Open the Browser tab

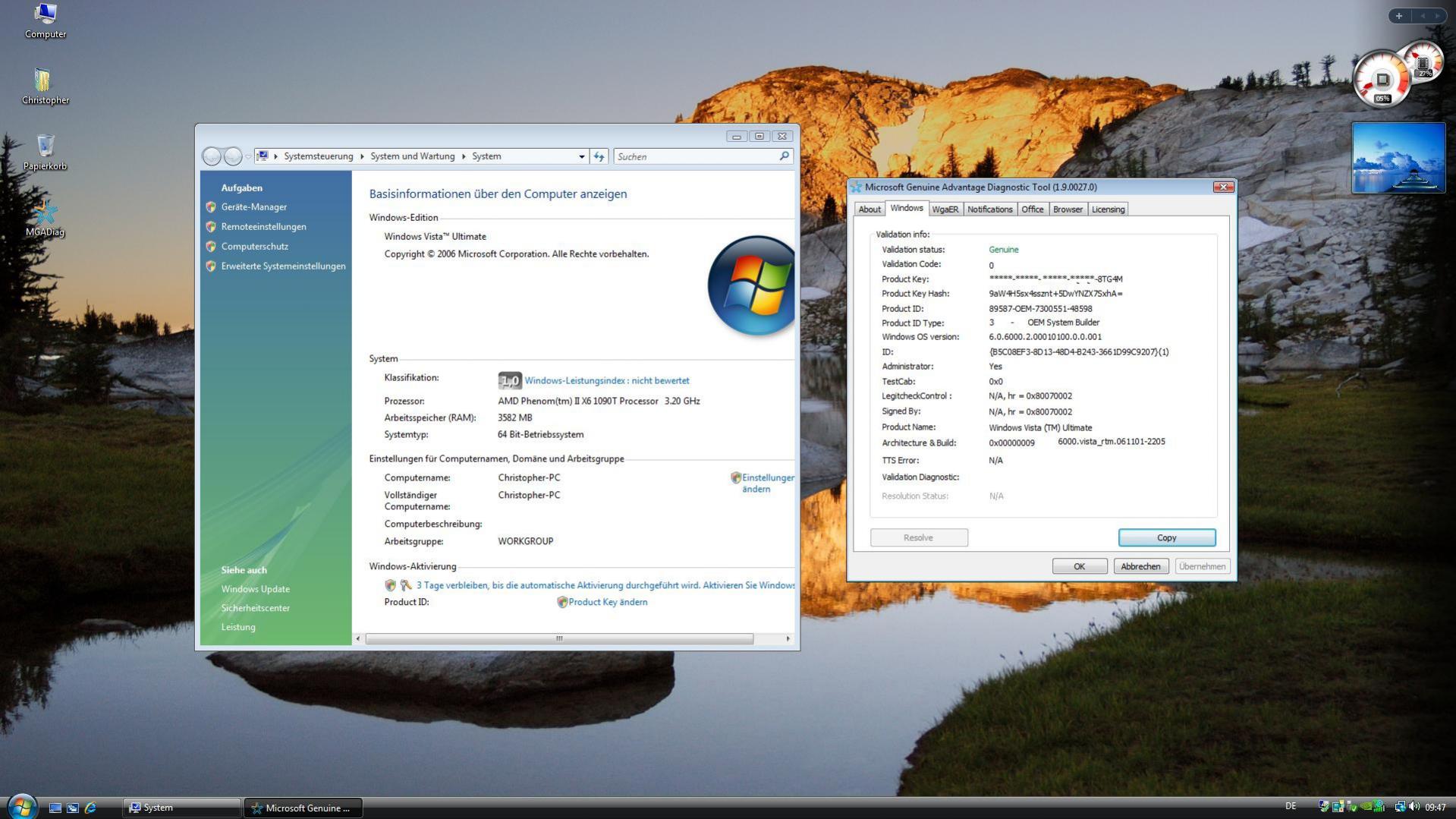1068,209
